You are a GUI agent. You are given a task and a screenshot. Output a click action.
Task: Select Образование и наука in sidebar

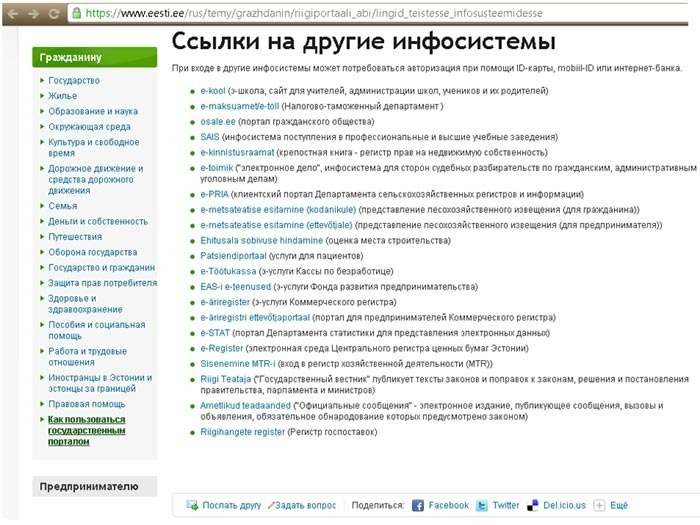coord(93,111)
